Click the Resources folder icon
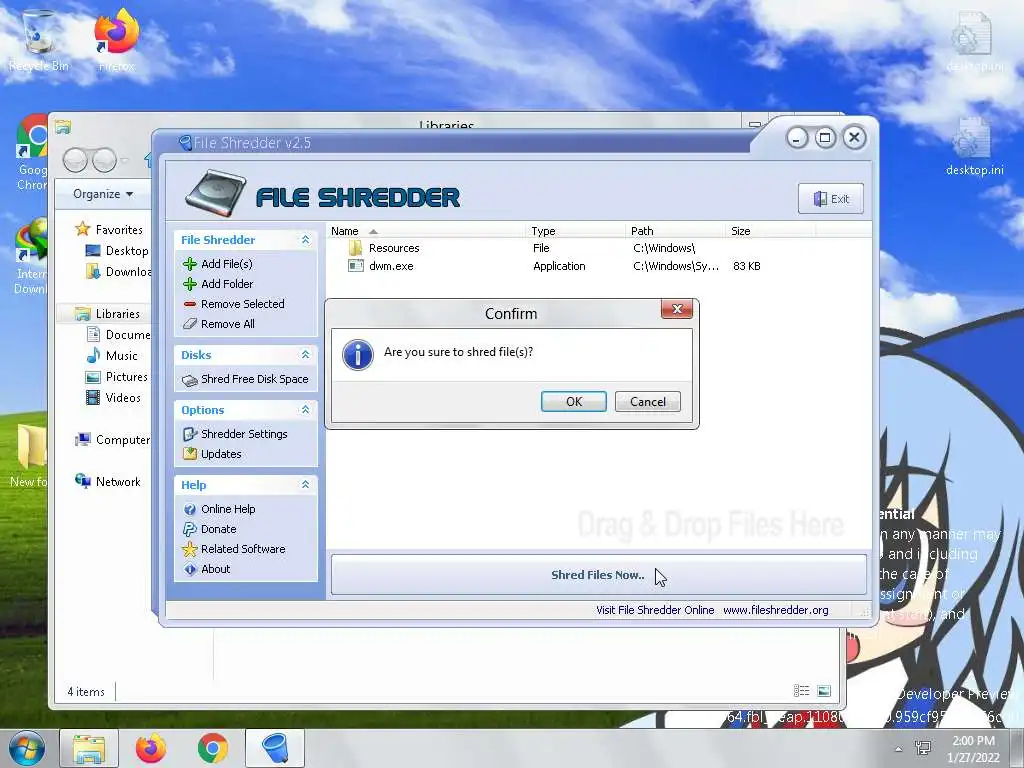The height and width of the screenshot is (768, 1024). pos(356,248)
